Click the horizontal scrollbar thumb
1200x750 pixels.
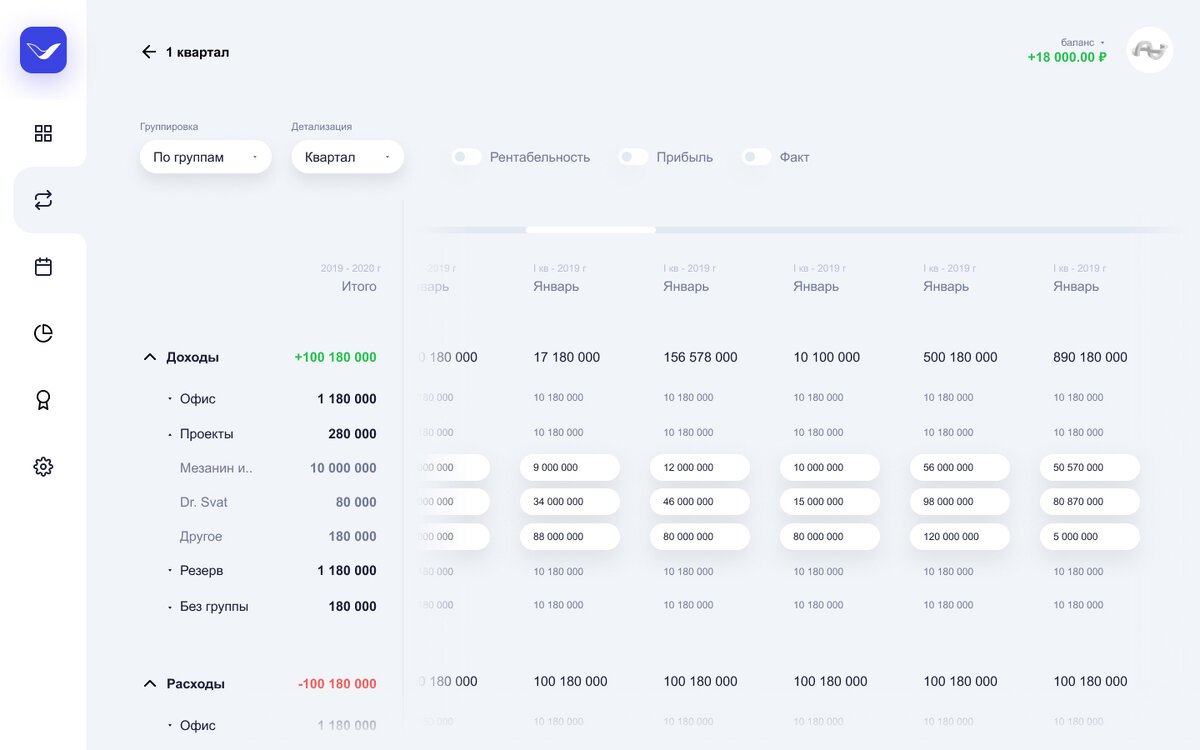(591, 230)
